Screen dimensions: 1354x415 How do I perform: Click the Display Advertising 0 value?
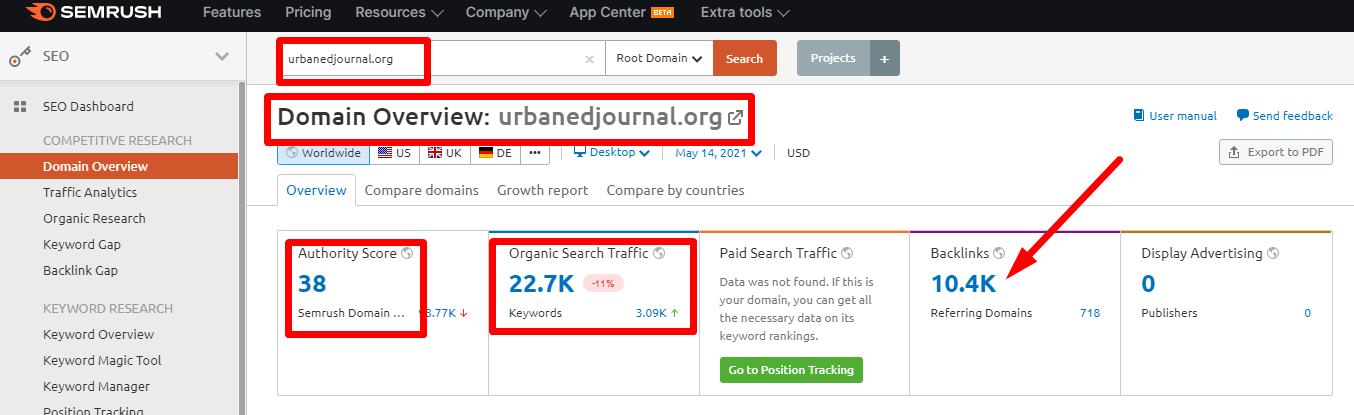(x=1148, y=284)
